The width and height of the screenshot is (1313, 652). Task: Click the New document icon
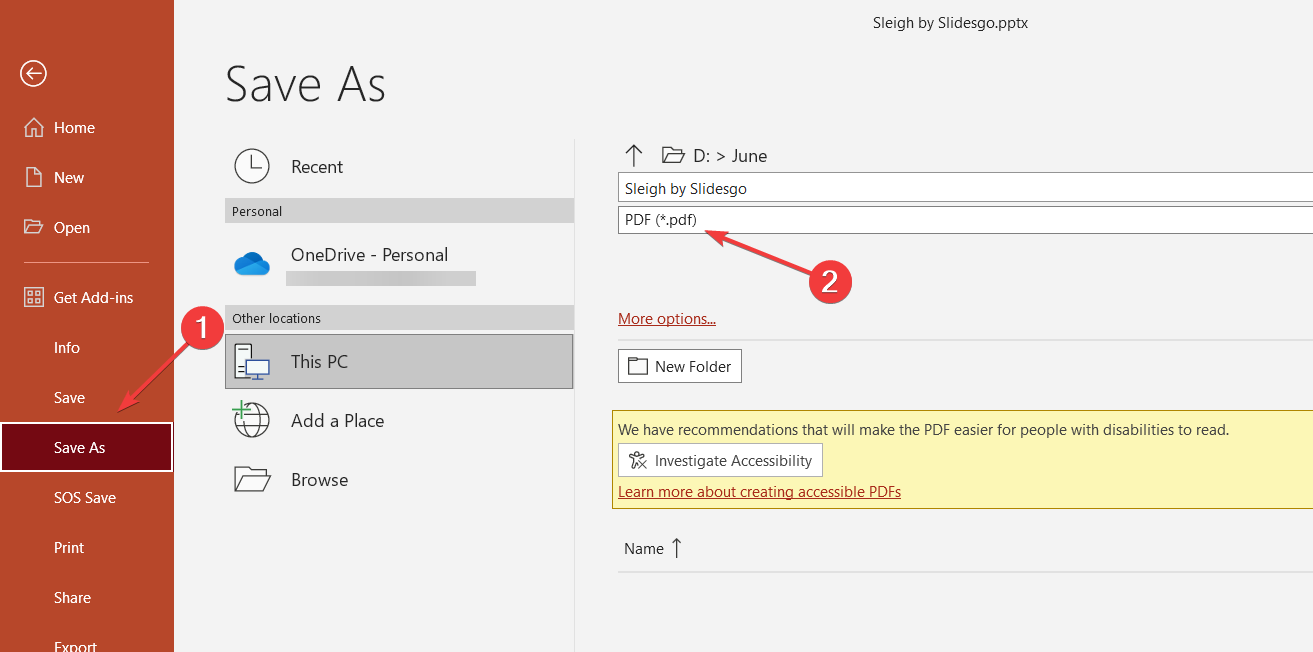34,177
